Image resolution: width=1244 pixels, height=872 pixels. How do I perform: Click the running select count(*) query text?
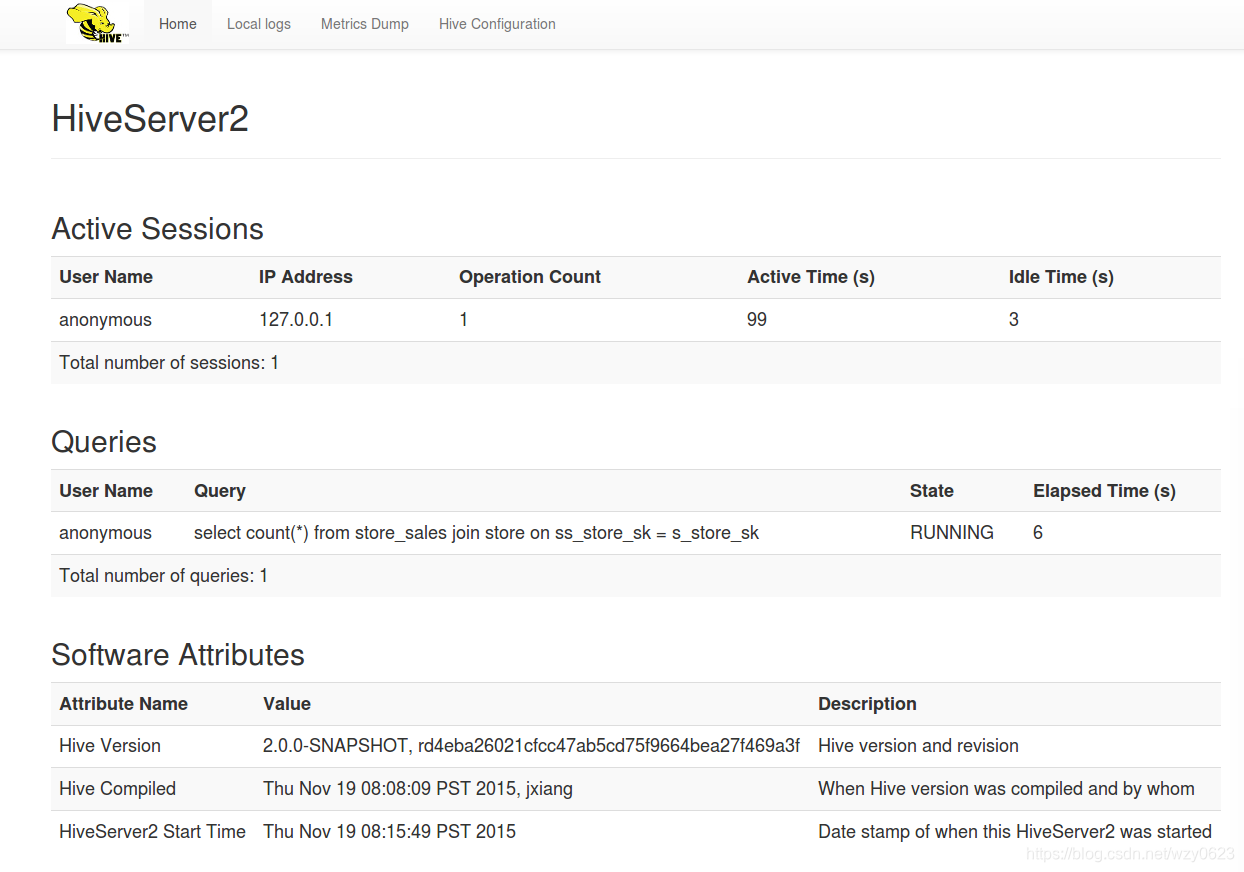pyautogui.click(x=476, y=533)
